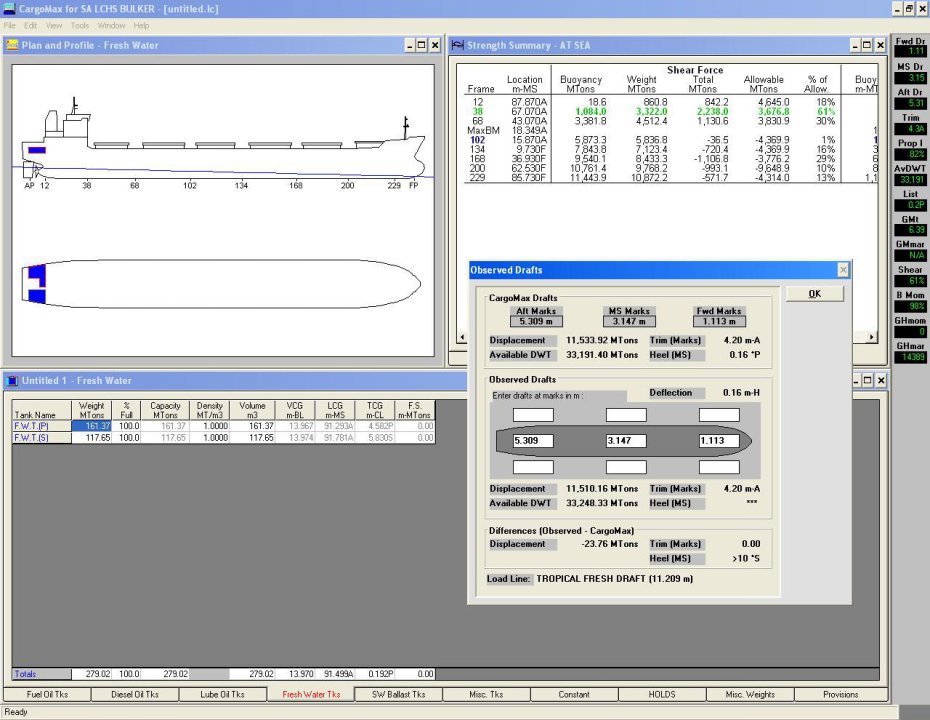The height and width of the screenshot is (720, 930).
Task: Click the observed aft draft field 5.309
Action: (533, 441)
